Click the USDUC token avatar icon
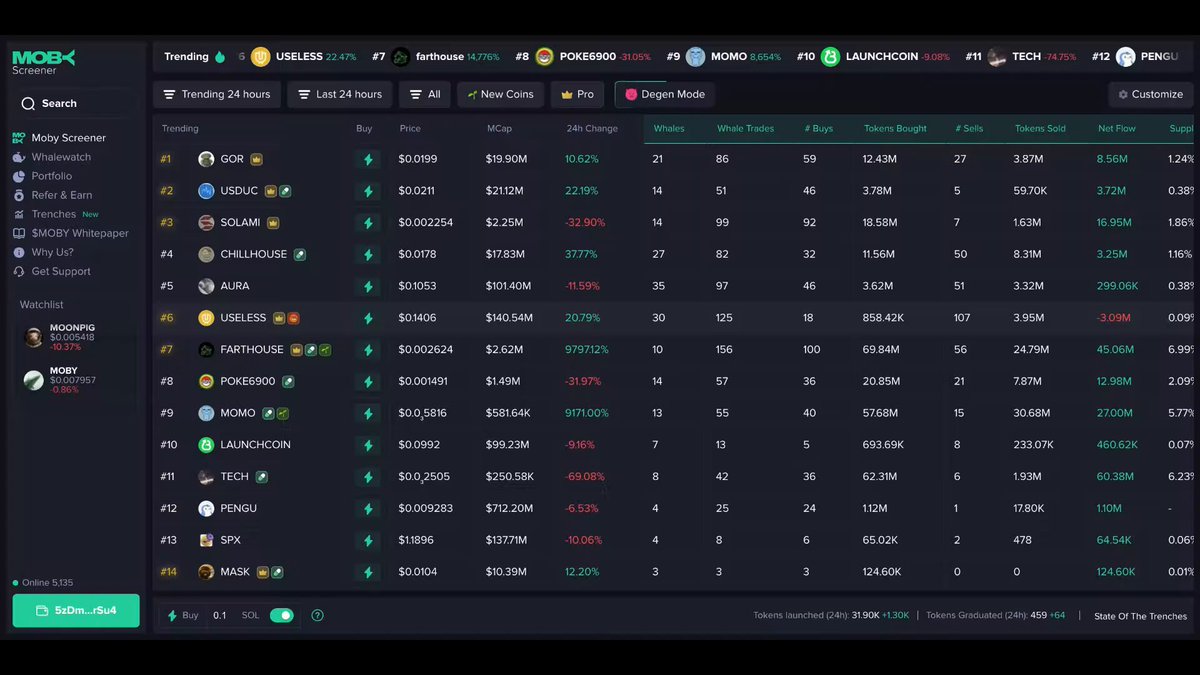Screen dimensions: 1200x675 (206, 191)
